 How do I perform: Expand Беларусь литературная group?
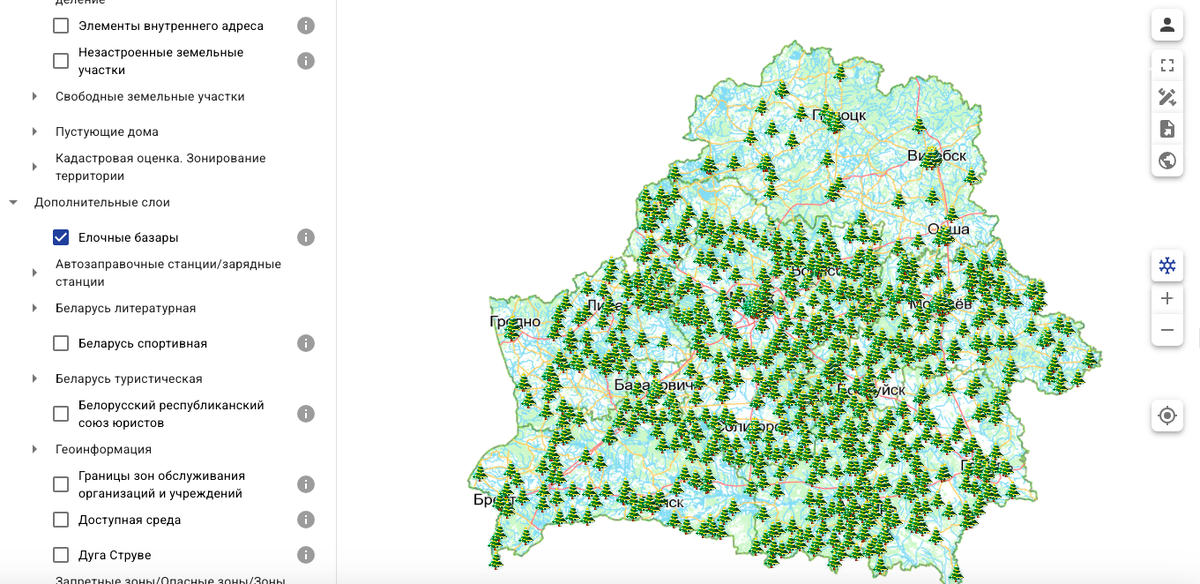(x=35, y=308)
